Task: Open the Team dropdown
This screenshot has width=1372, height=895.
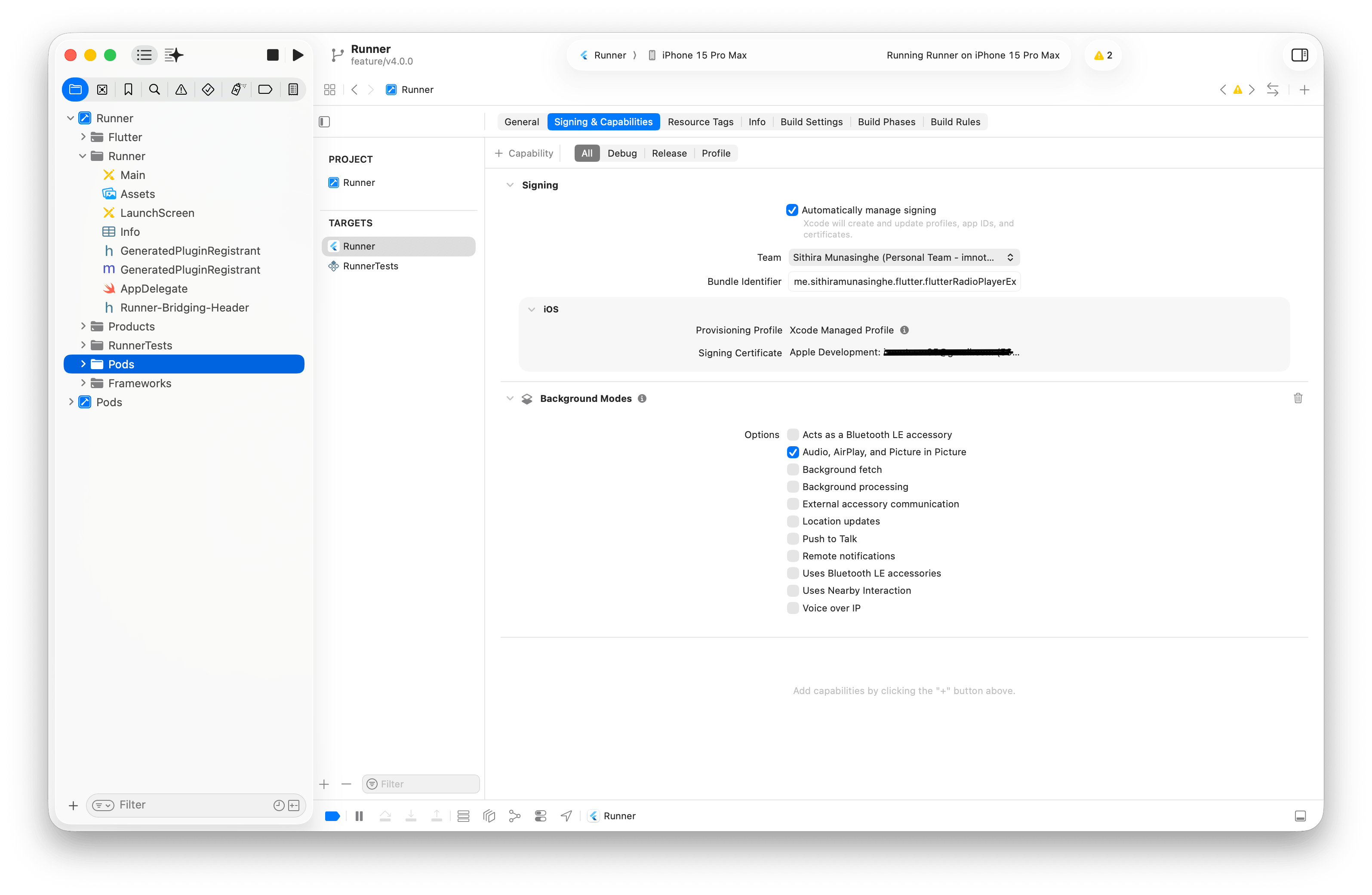Action: pos(903,257)
